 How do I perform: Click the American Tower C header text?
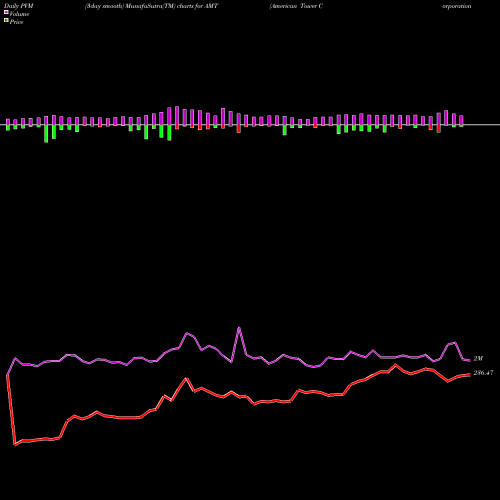(x=296, y=6)
